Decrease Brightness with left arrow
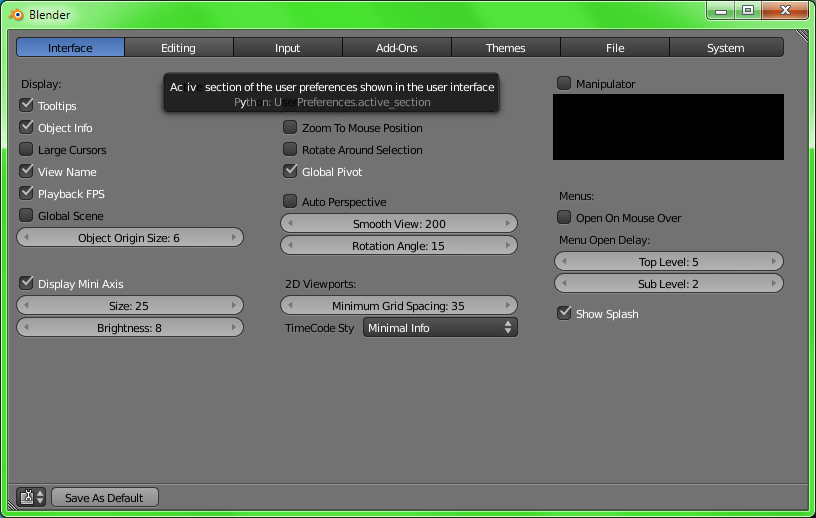 click(x=26, y=327)
